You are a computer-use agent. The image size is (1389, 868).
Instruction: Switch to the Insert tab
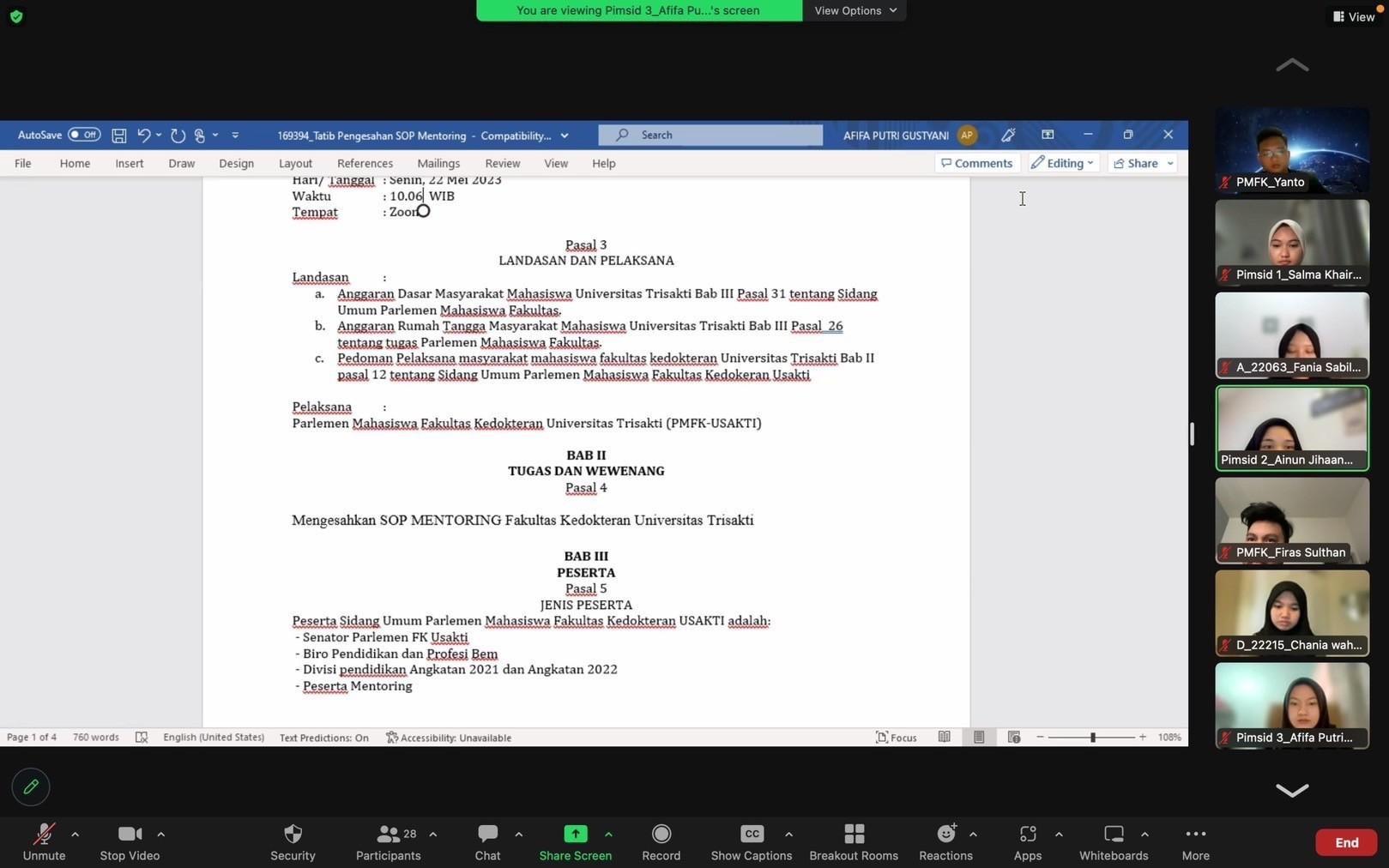[130, 163]
